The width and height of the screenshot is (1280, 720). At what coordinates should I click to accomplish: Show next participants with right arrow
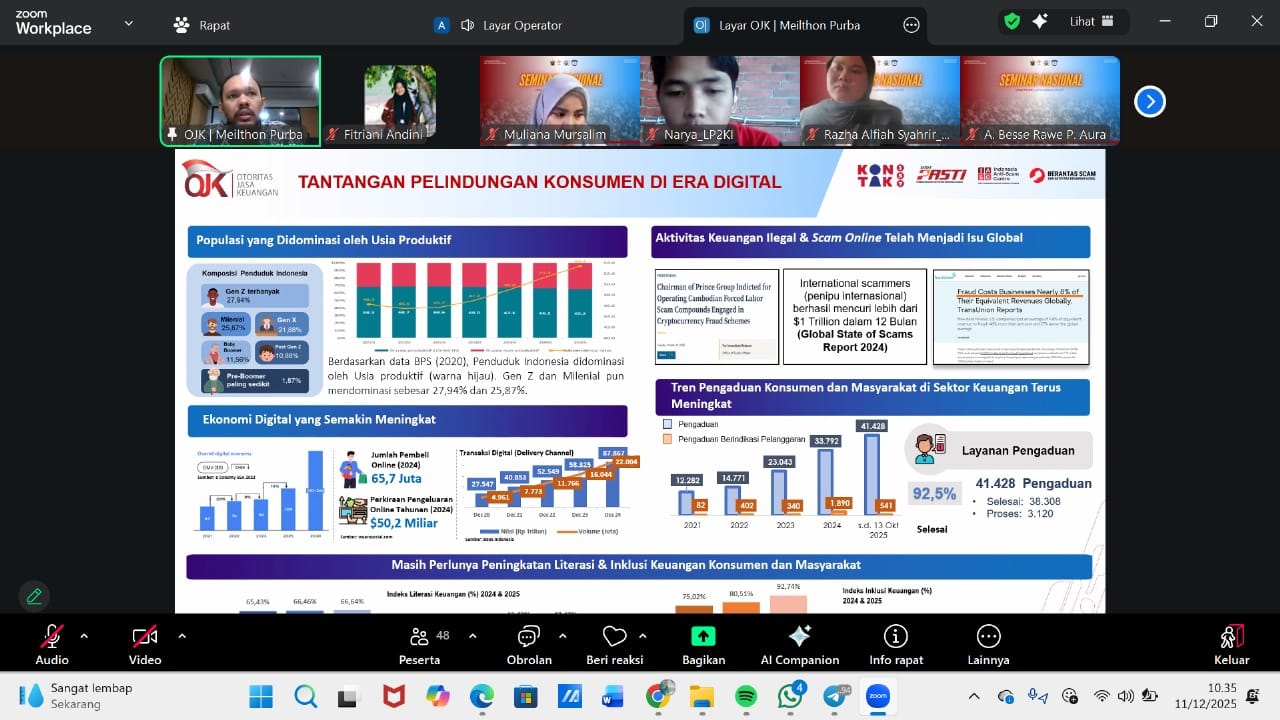pos(1149,101)
